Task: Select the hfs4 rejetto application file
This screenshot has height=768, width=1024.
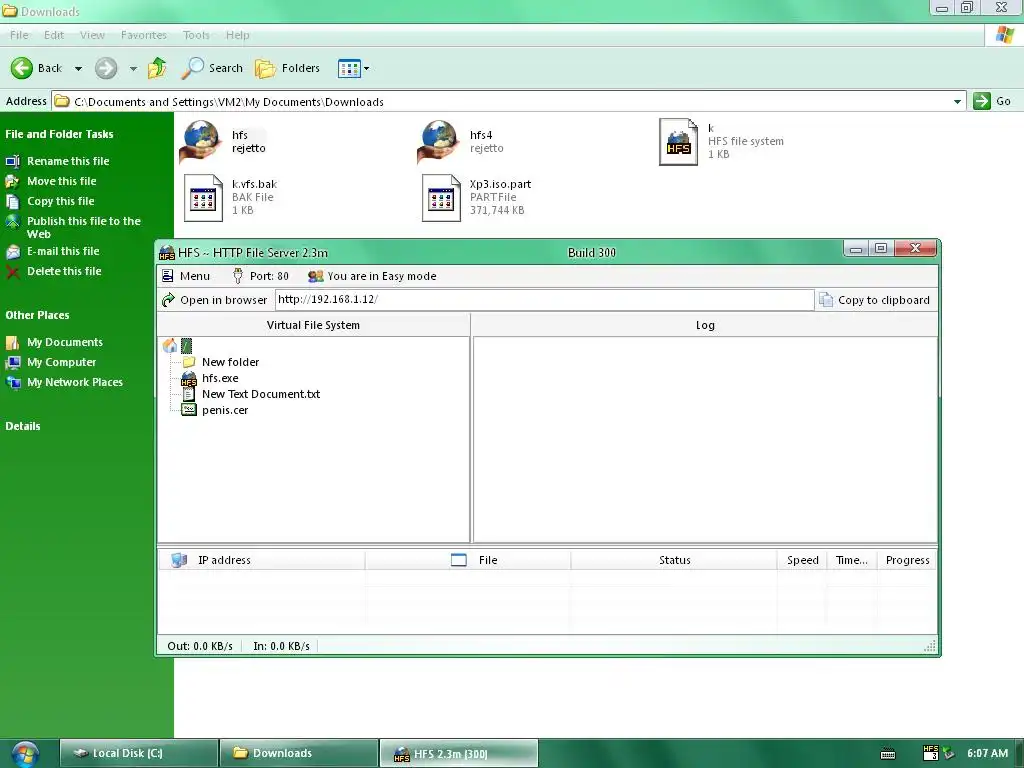Action: (461, 141)
